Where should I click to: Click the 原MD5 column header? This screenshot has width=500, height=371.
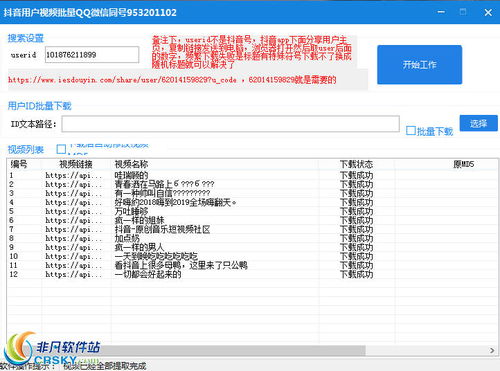[x=463, y=164]
